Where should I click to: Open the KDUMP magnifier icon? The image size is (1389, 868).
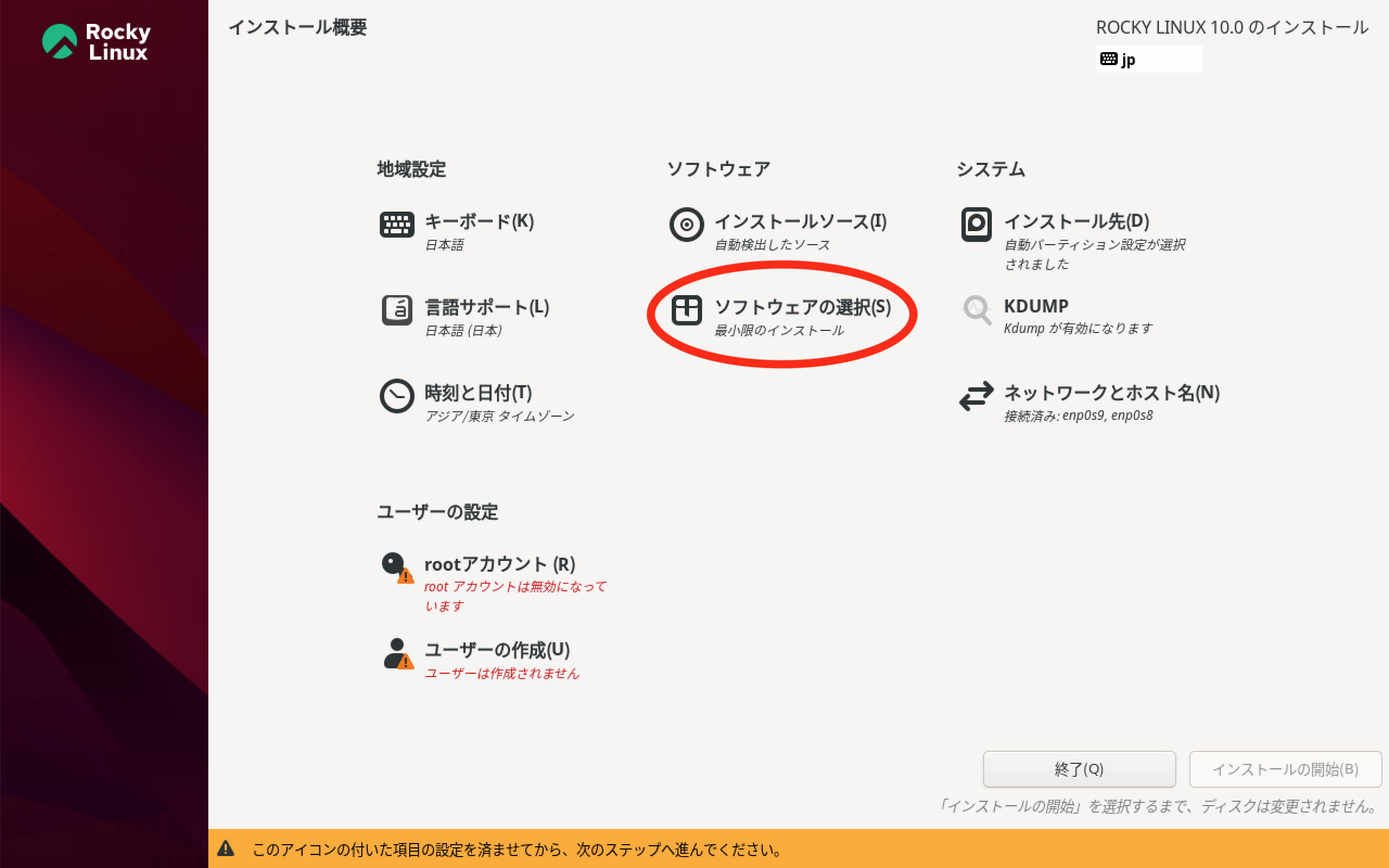(976, 310)
